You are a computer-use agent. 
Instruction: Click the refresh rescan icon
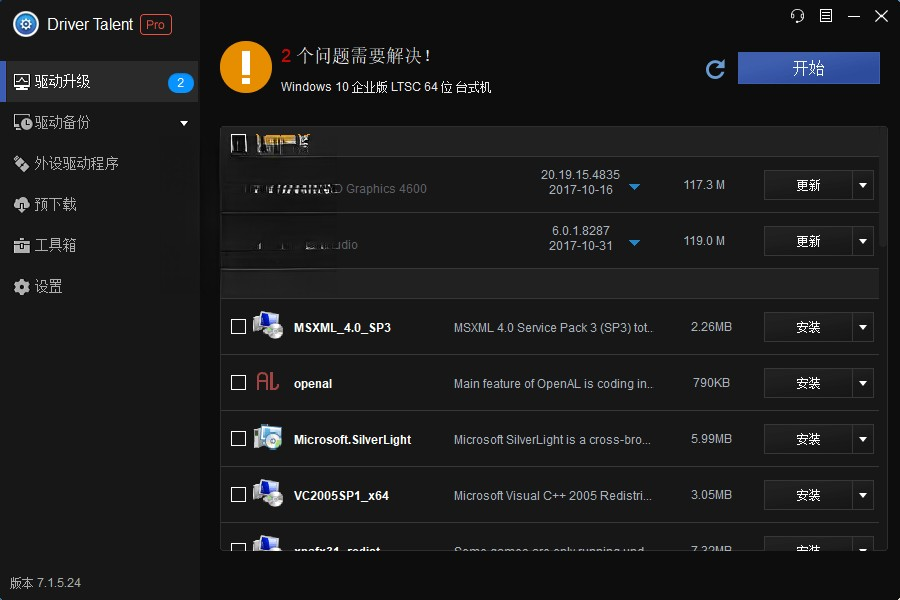[715, 69]
